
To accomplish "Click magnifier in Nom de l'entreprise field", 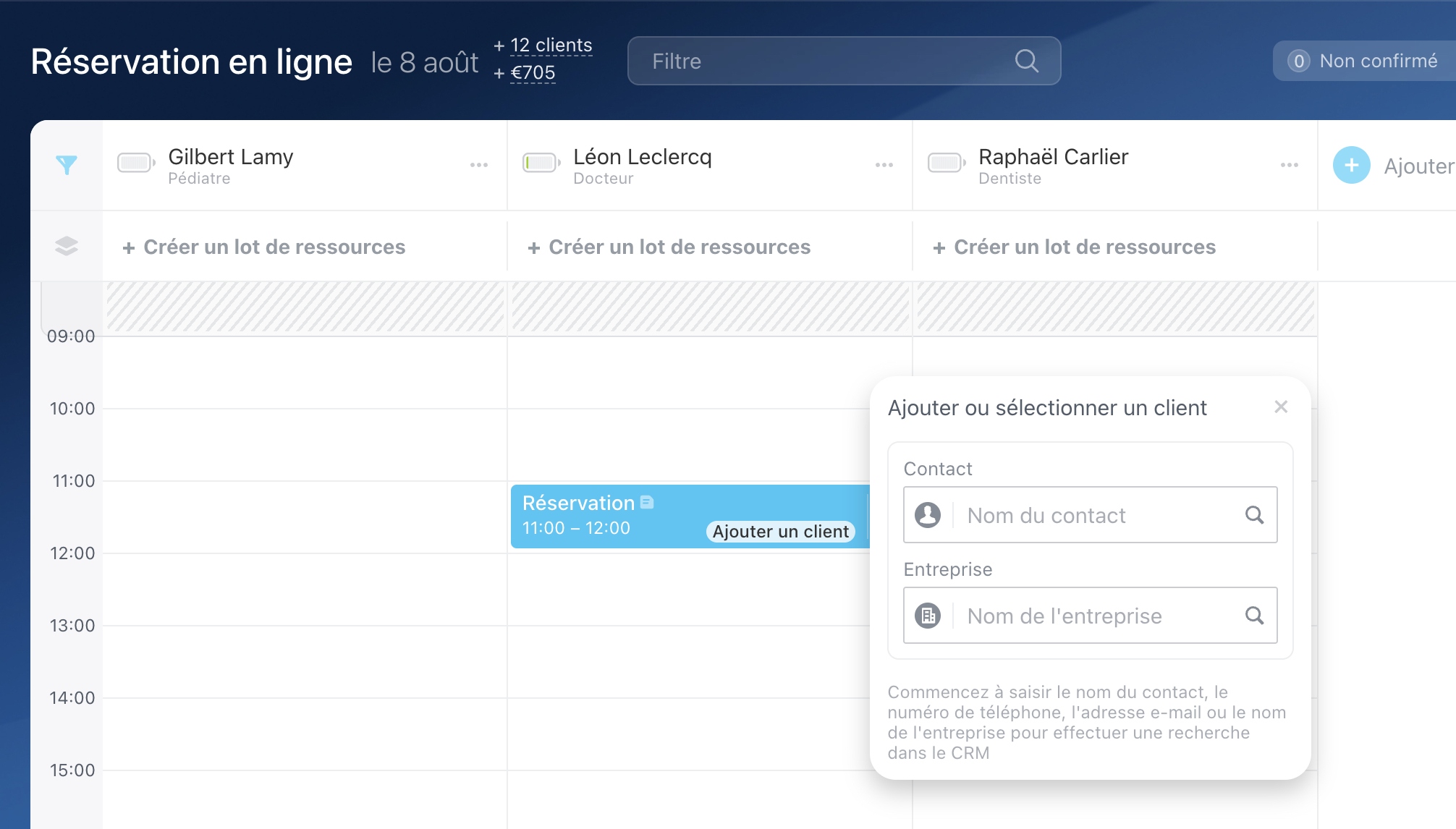I will [1254, 616].
